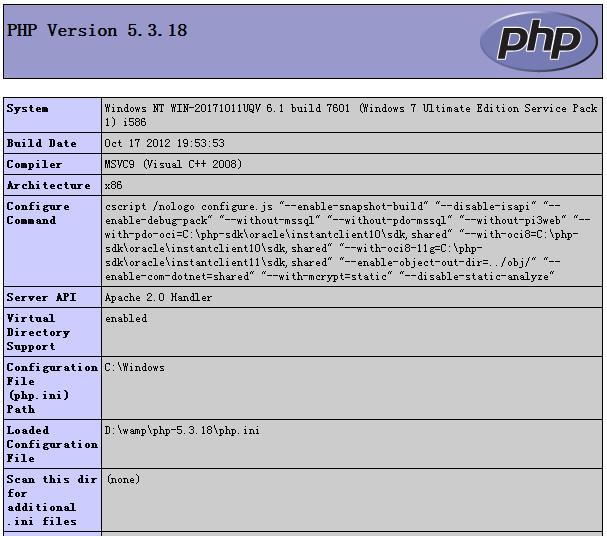Click 'Loaded Configuration File' label
Image resolution: width=607 pixels, height=536 pixels.
coord(52,444)
